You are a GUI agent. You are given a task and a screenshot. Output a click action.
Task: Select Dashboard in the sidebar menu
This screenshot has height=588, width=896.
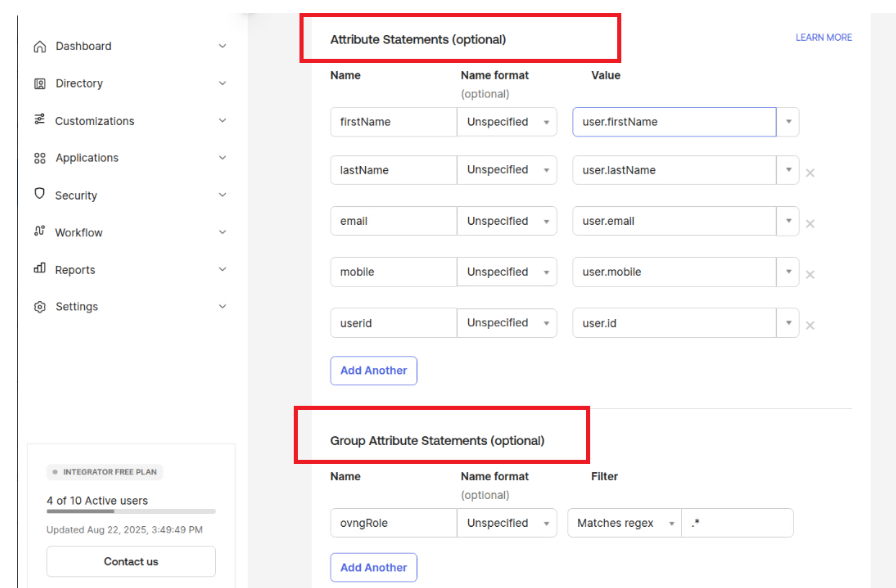tap(84, 46)
